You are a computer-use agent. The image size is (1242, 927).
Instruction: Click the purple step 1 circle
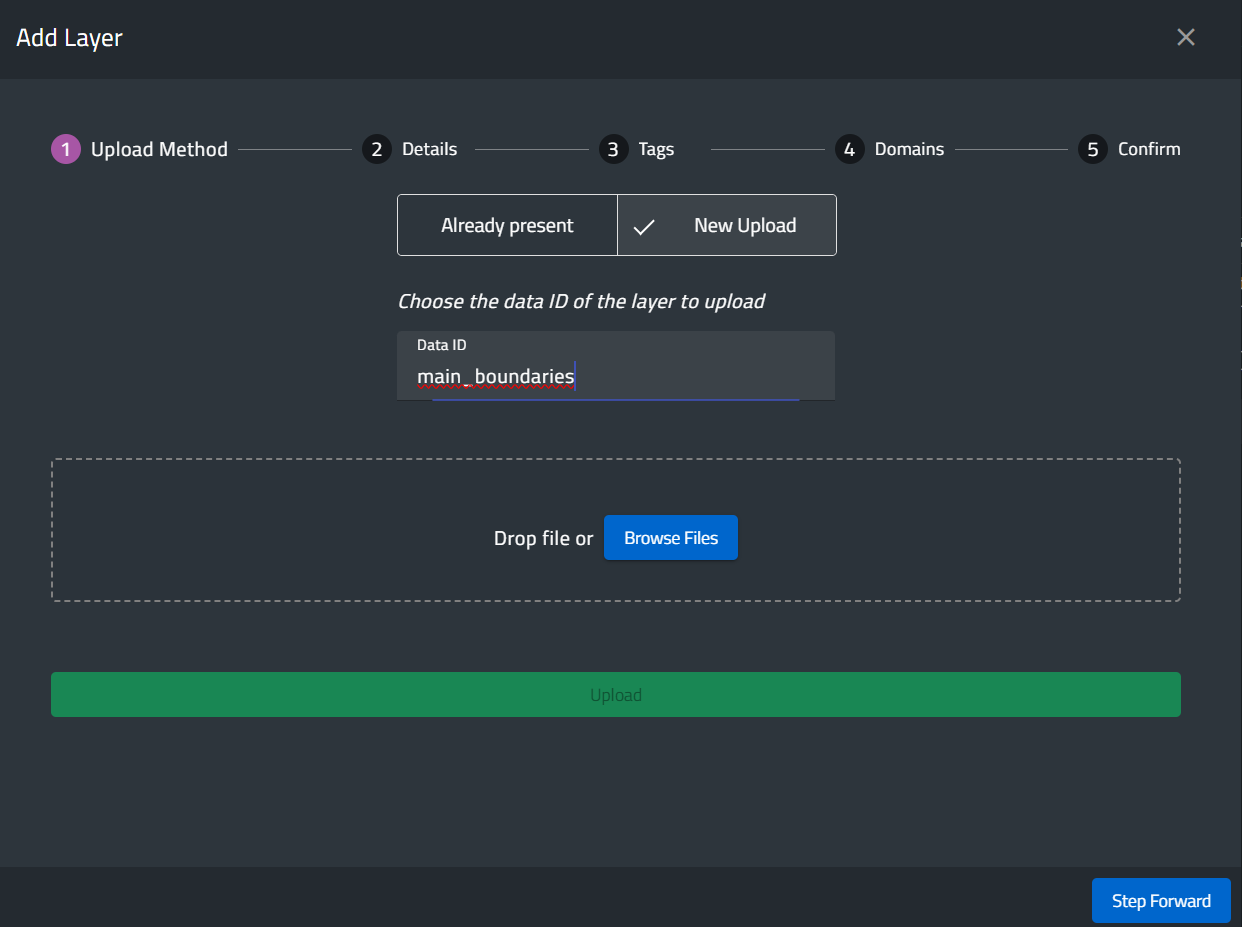tap(66, 150)
